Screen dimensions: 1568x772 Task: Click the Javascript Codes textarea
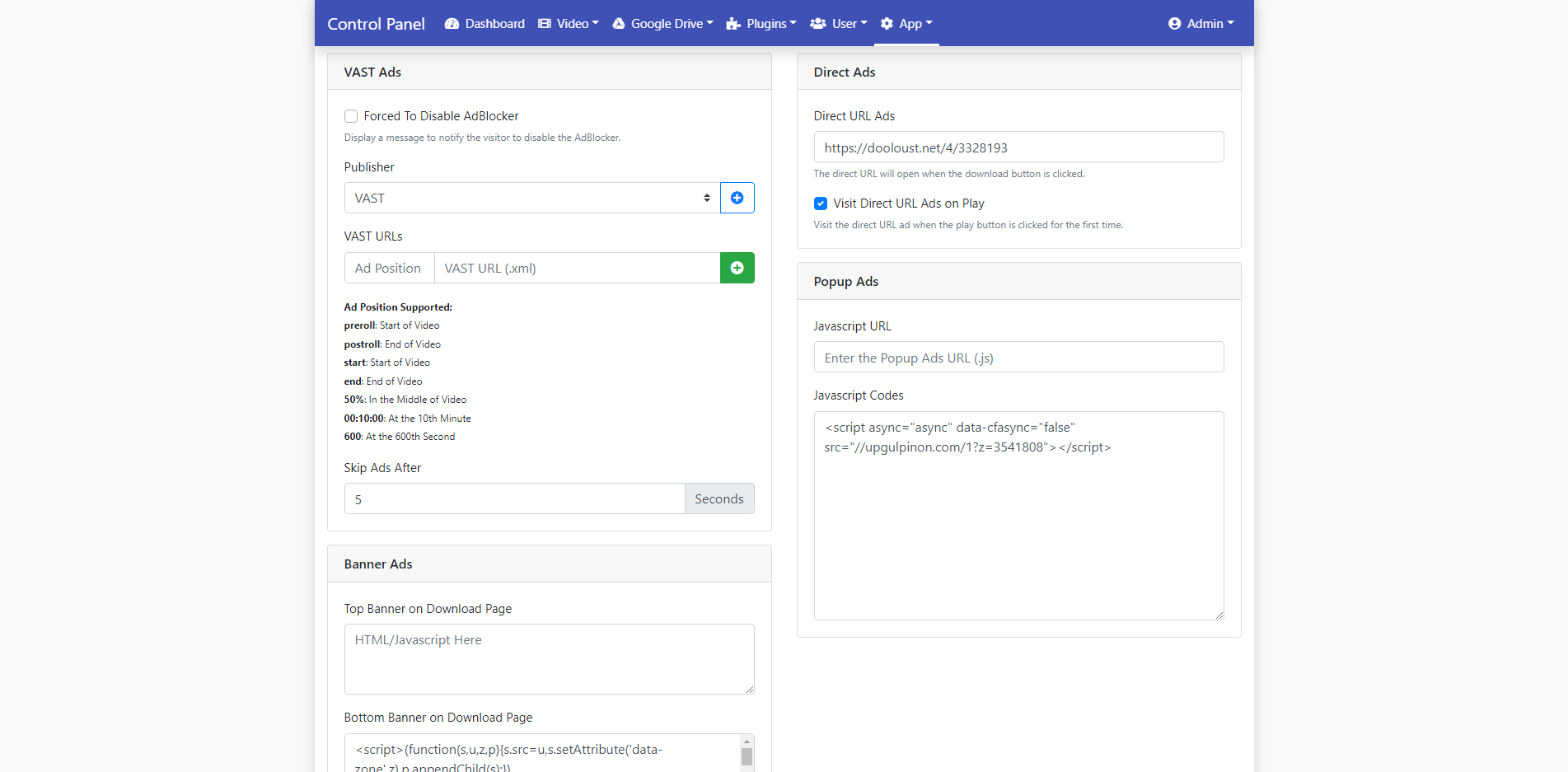pyautogui.click(x=1018, y=516)
